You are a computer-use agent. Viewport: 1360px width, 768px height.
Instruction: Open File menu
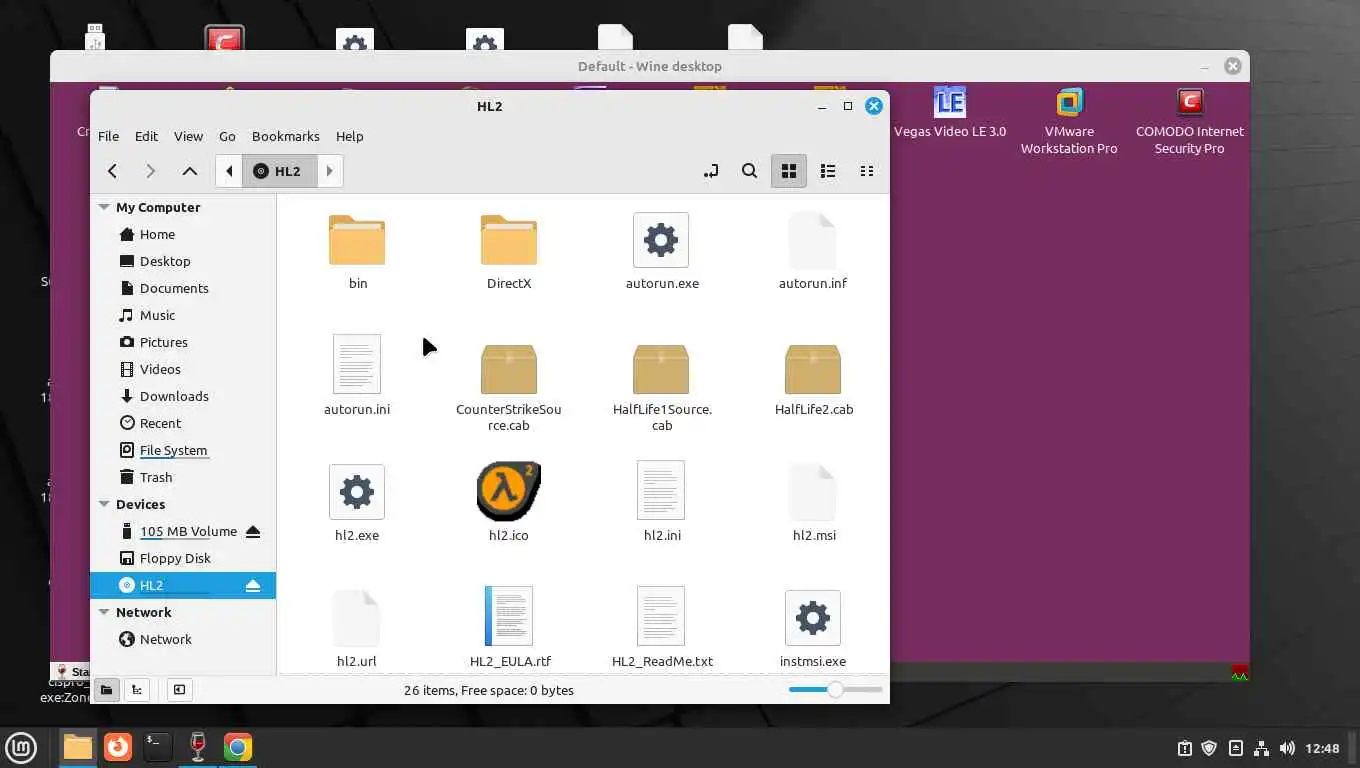click(108, 136)
